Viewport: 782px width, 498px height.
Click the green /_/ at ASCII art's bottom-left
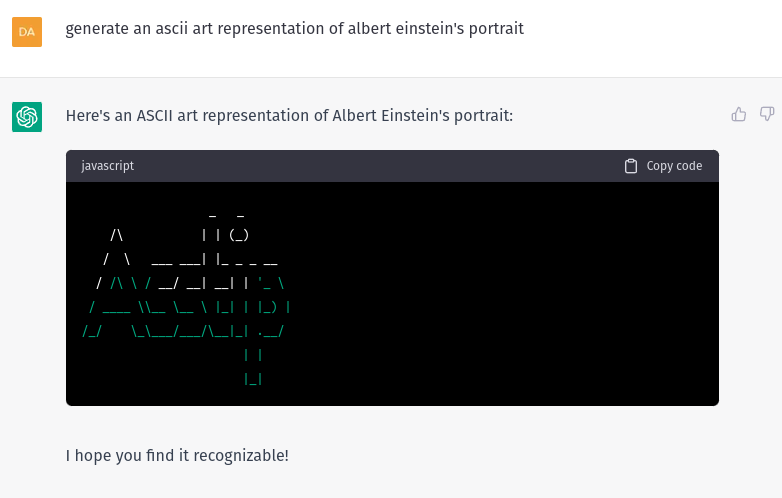click(92, 331)
